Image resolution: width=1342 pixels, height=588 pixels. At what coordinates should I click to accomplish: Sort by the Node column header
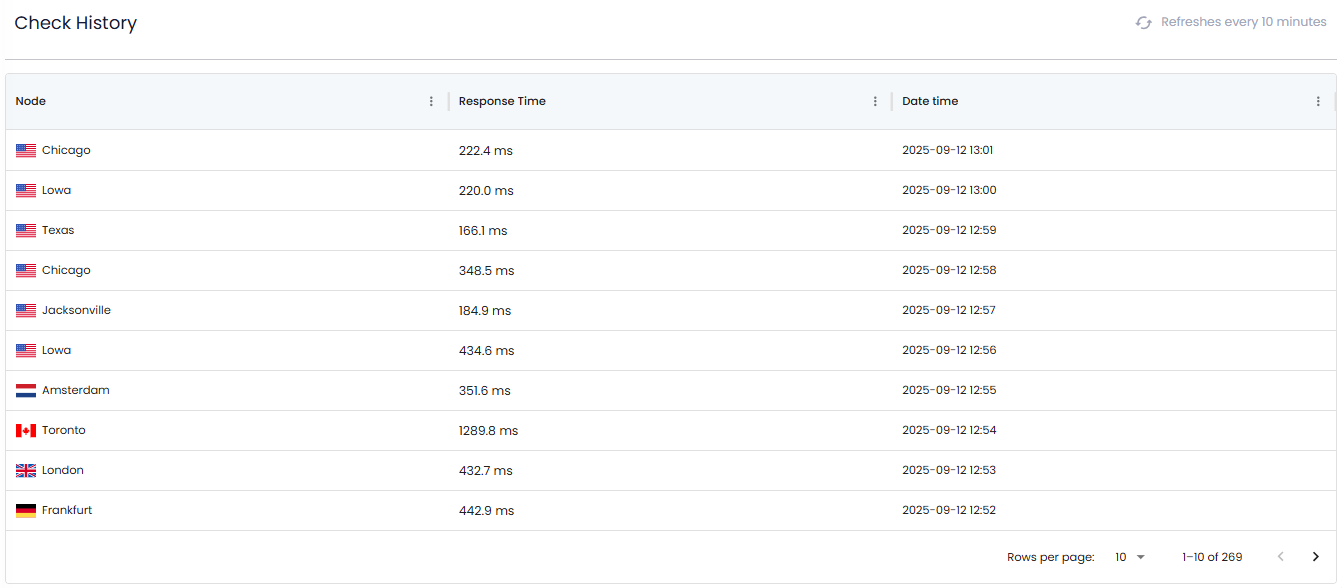point(31,101)
